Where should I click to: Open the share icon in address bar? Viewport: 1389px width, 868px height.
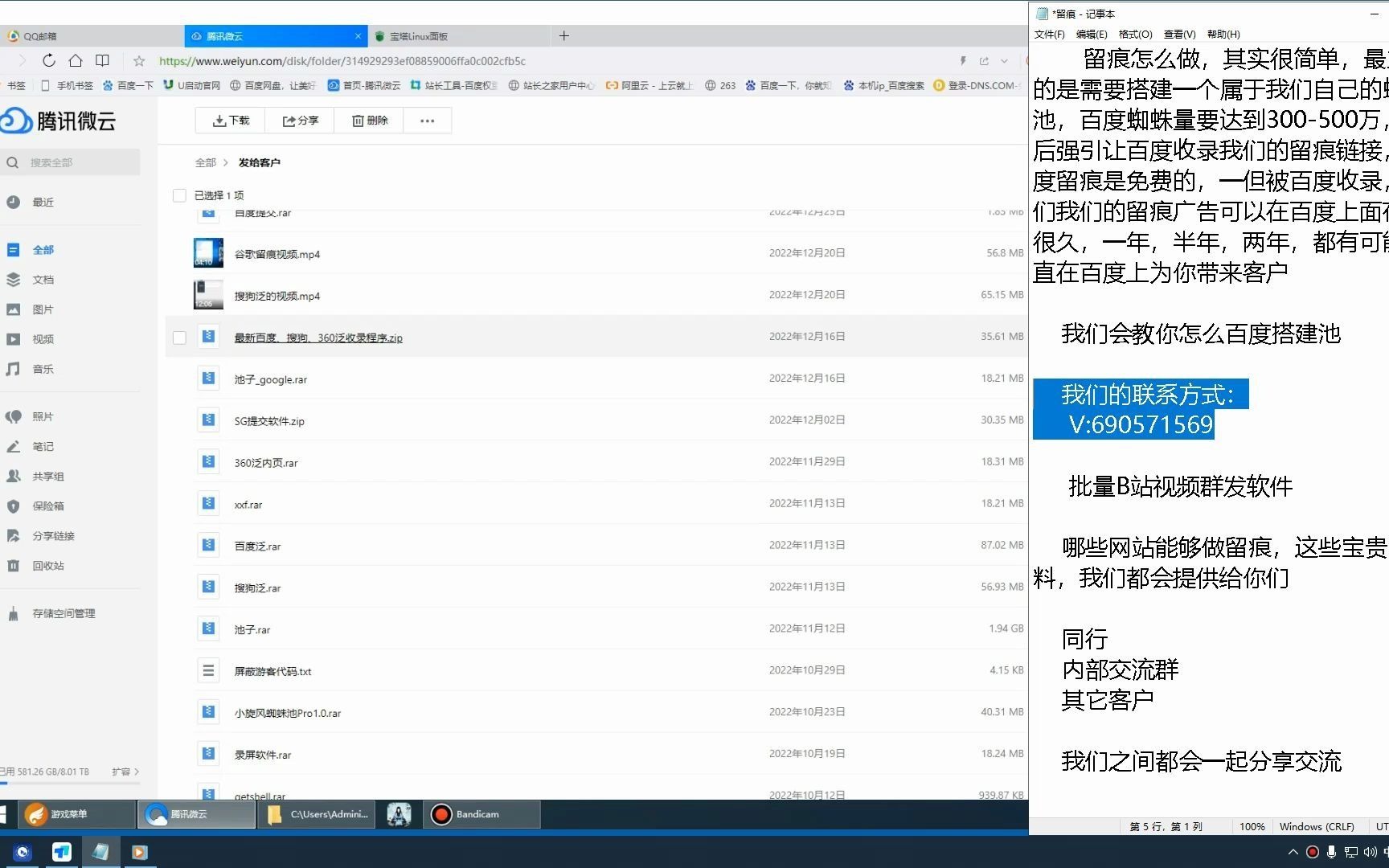click(984, 61)
